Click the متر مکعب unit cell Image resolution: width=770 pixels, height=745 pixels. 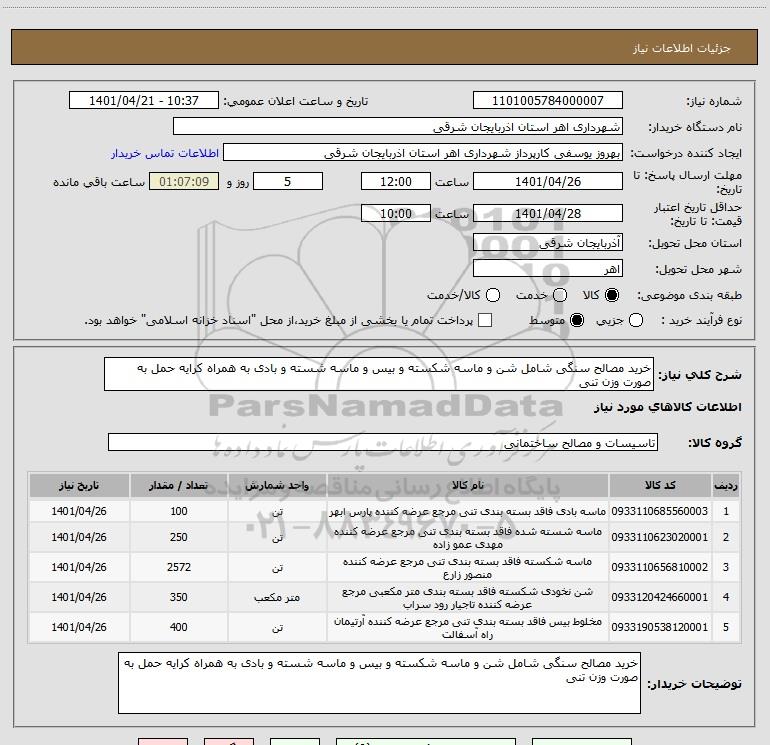(x=277, y=598)
